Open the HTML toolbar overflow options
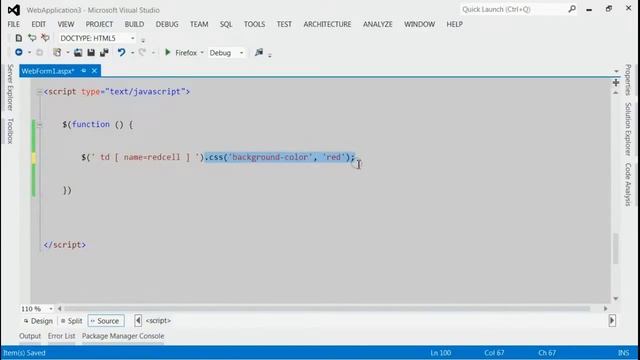 click(x=143, y=40)
